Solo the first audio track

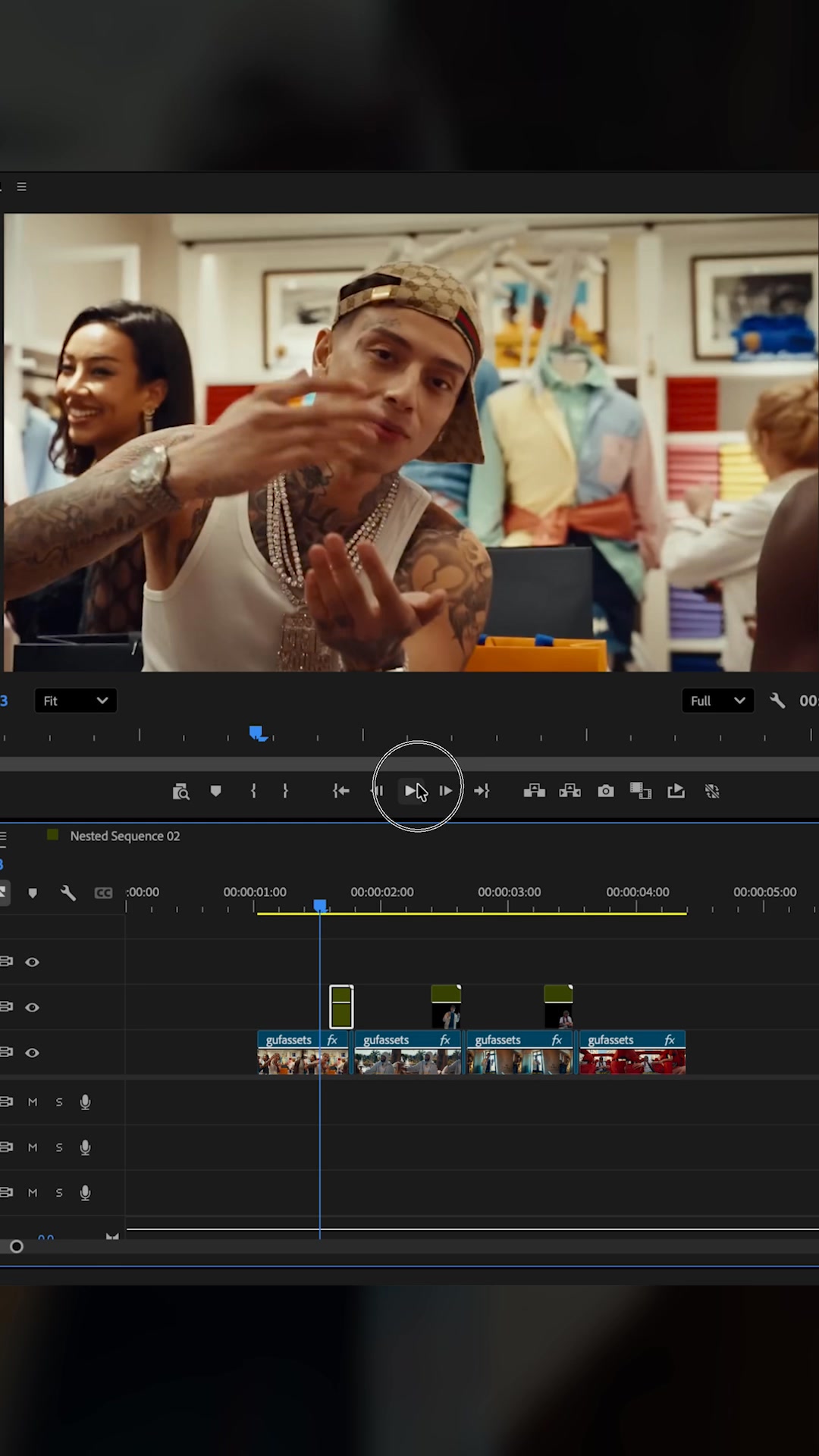click(x=59, y=1102)
